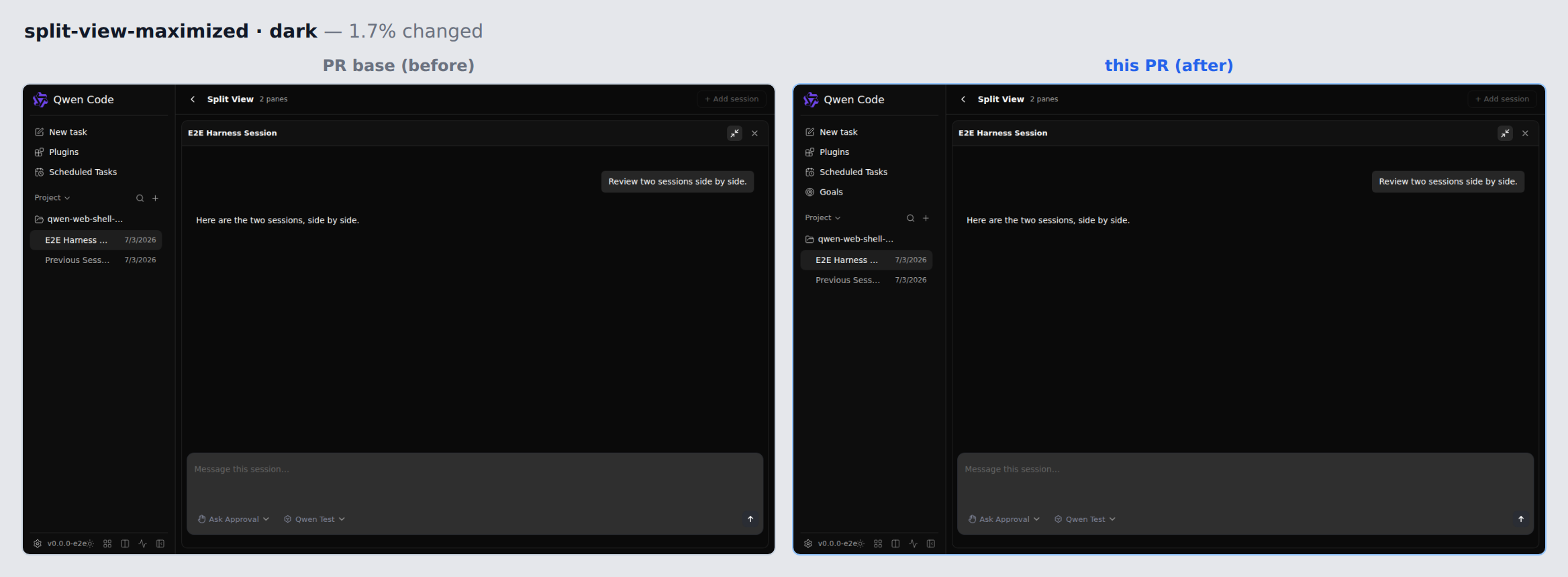This screenshot has width=1568, height=577.
Task: Close the E2E Harness pane, after panel
Action: (1525, 134)
